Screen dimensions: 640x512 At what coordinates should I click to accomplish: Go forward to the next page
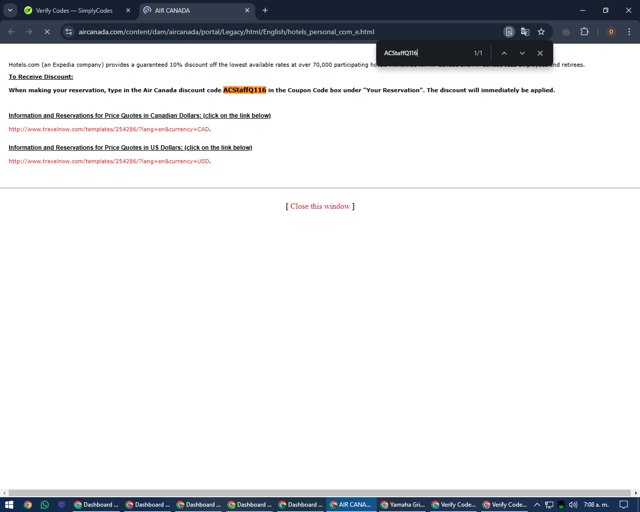pyautogui.click(x=29, y=32)
